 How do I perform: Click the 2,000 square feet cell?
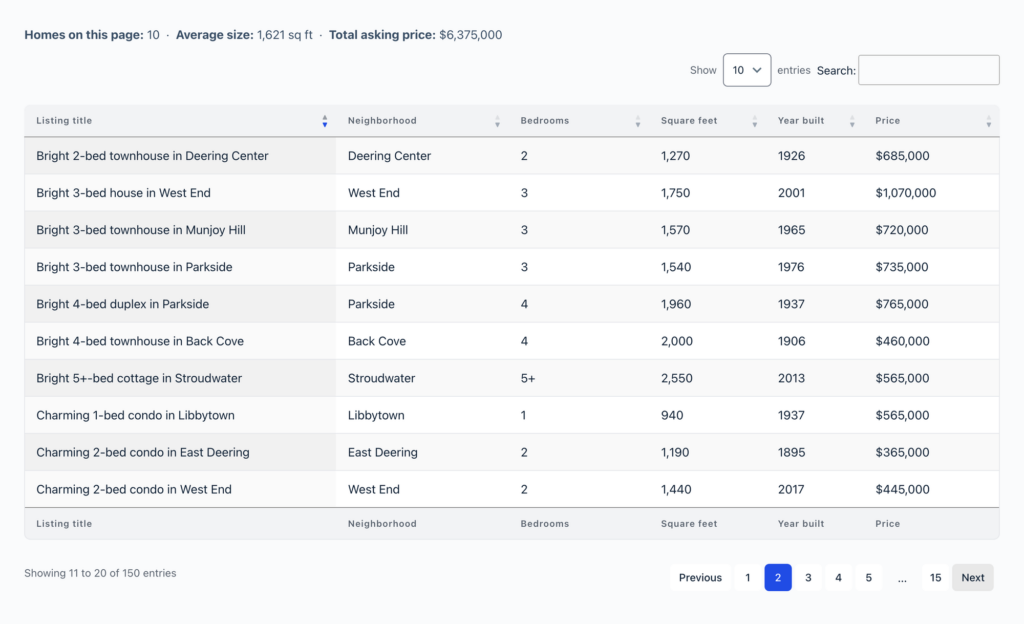pos(707,341)
